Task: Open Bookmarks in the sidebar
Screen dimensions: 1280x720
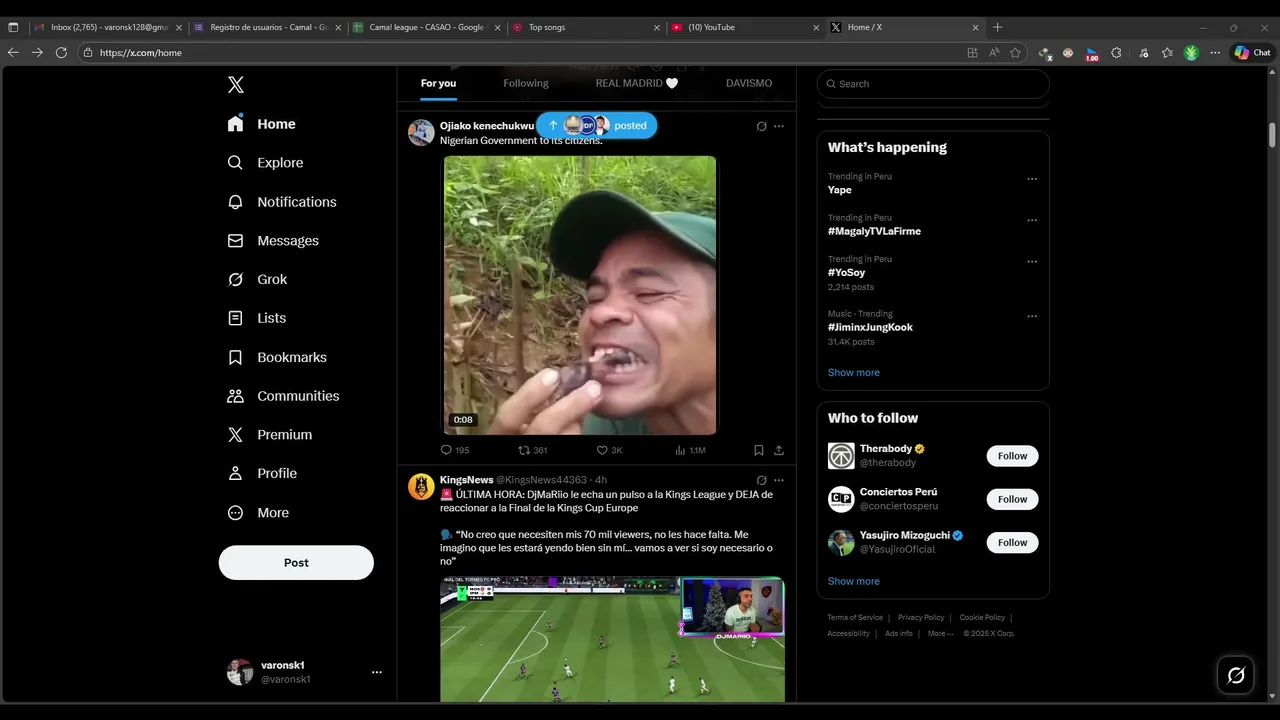Action: (277, 357)
